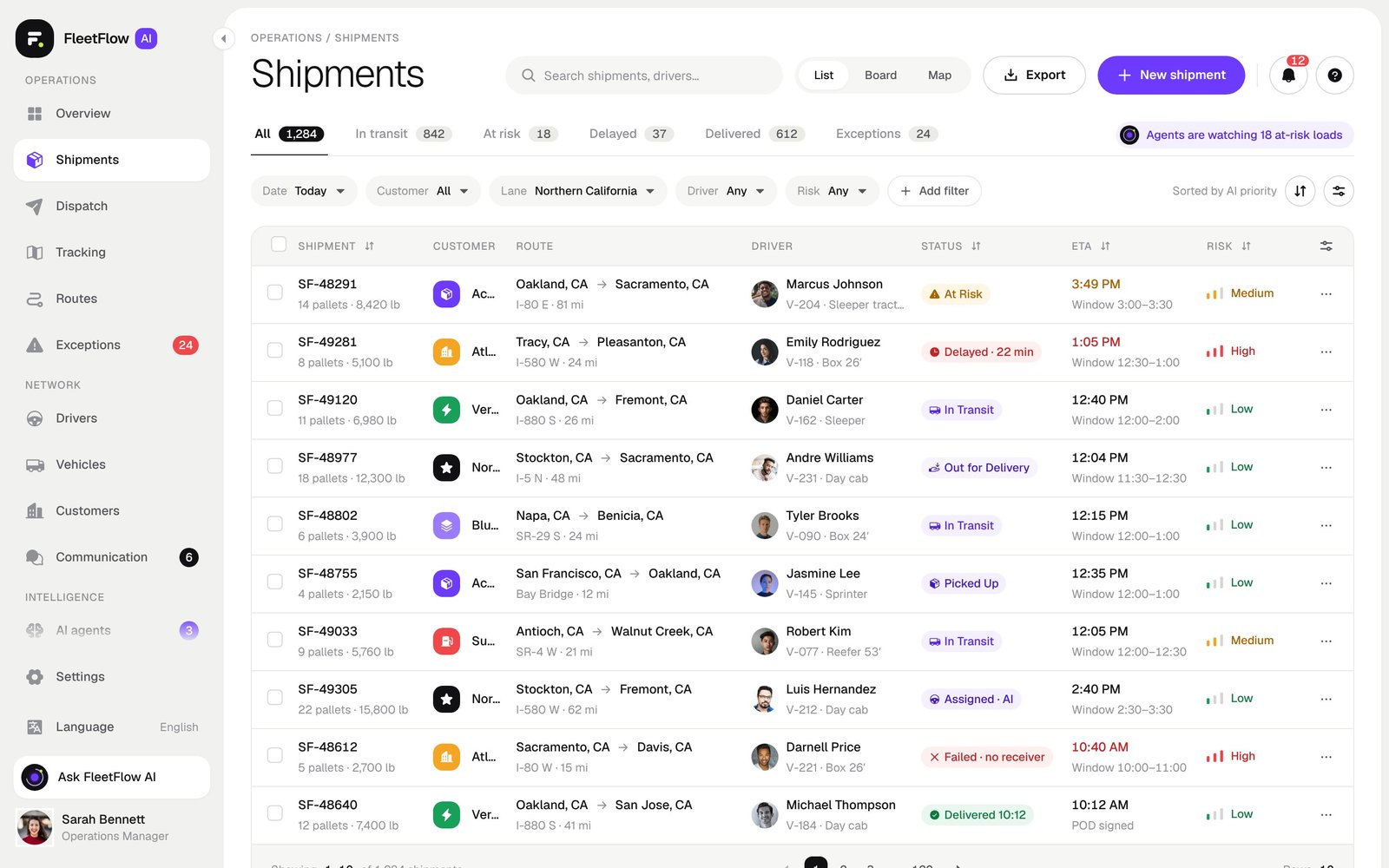This screenshot has height=868, width=1389.
Task: Open the help question mark icon
Action: [x=1335, y=76]
